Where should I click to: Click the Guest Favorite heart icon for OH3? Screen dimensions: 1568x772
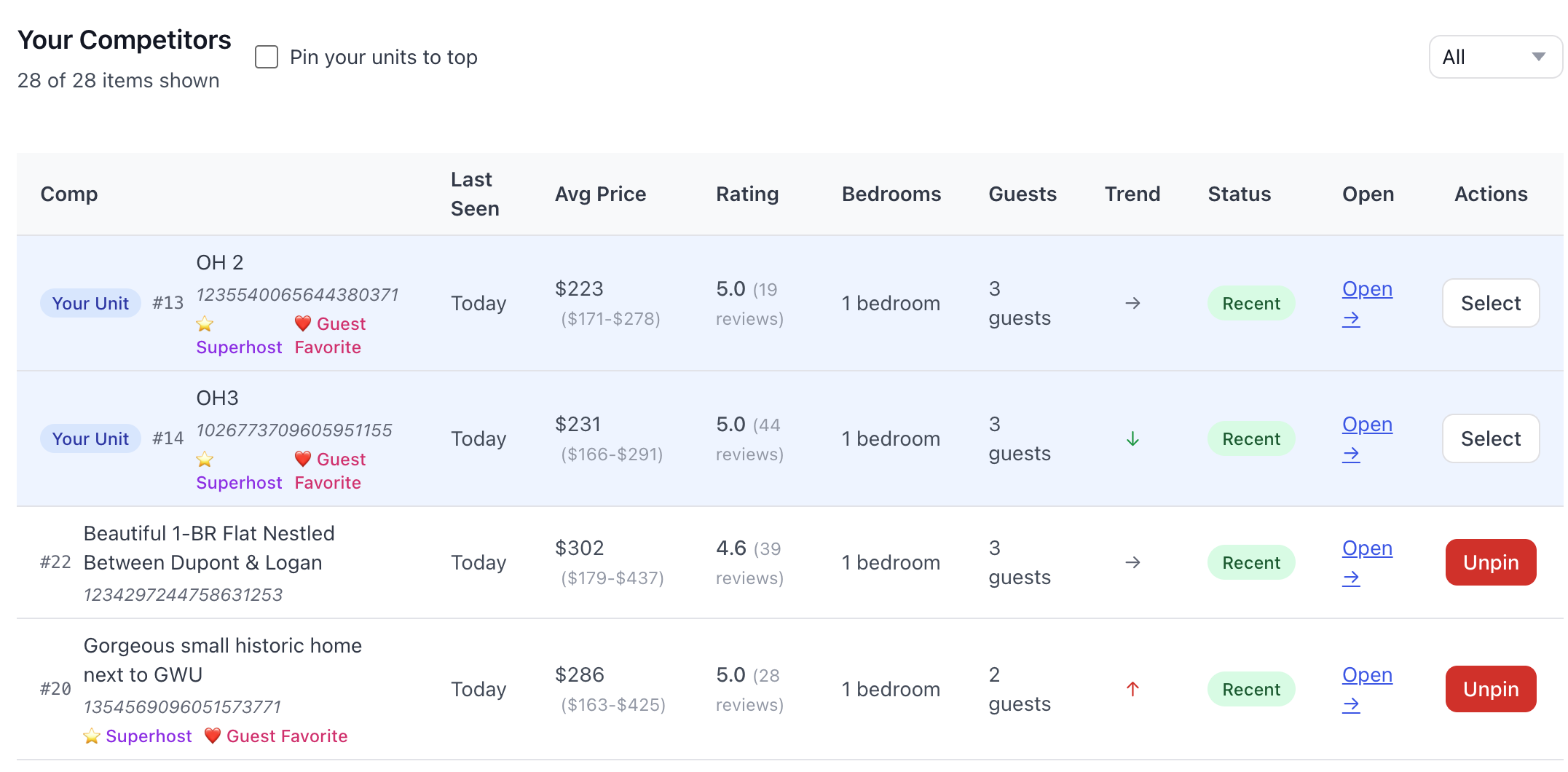coord(303,459)
